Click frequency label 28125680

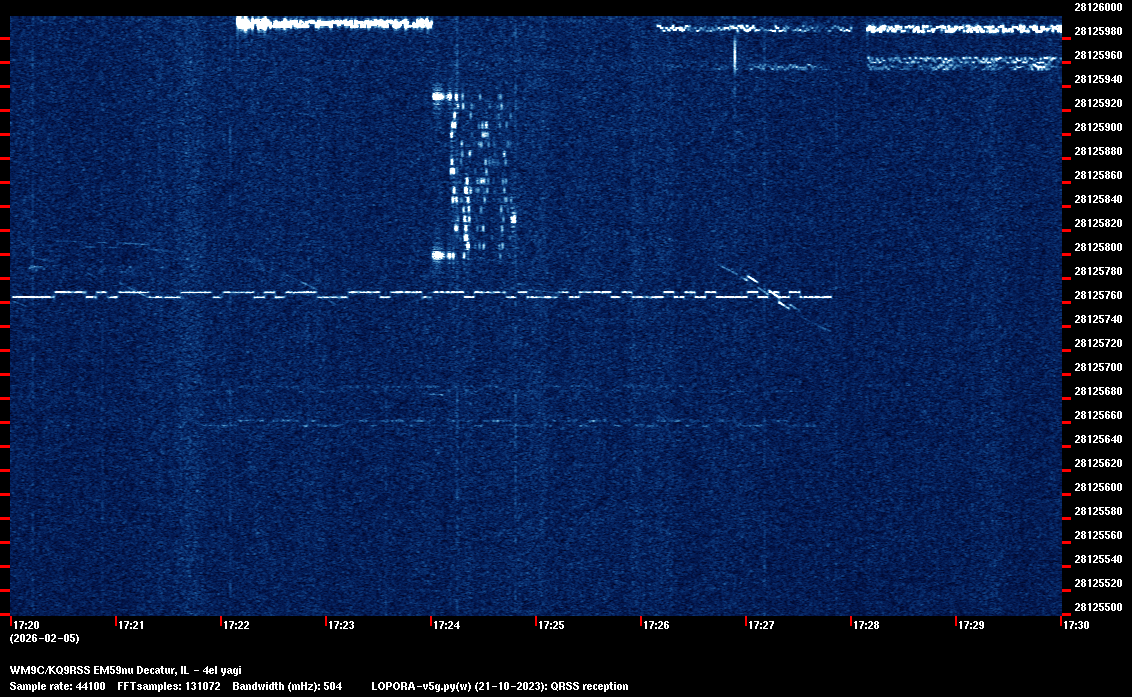pos(1098,391)
